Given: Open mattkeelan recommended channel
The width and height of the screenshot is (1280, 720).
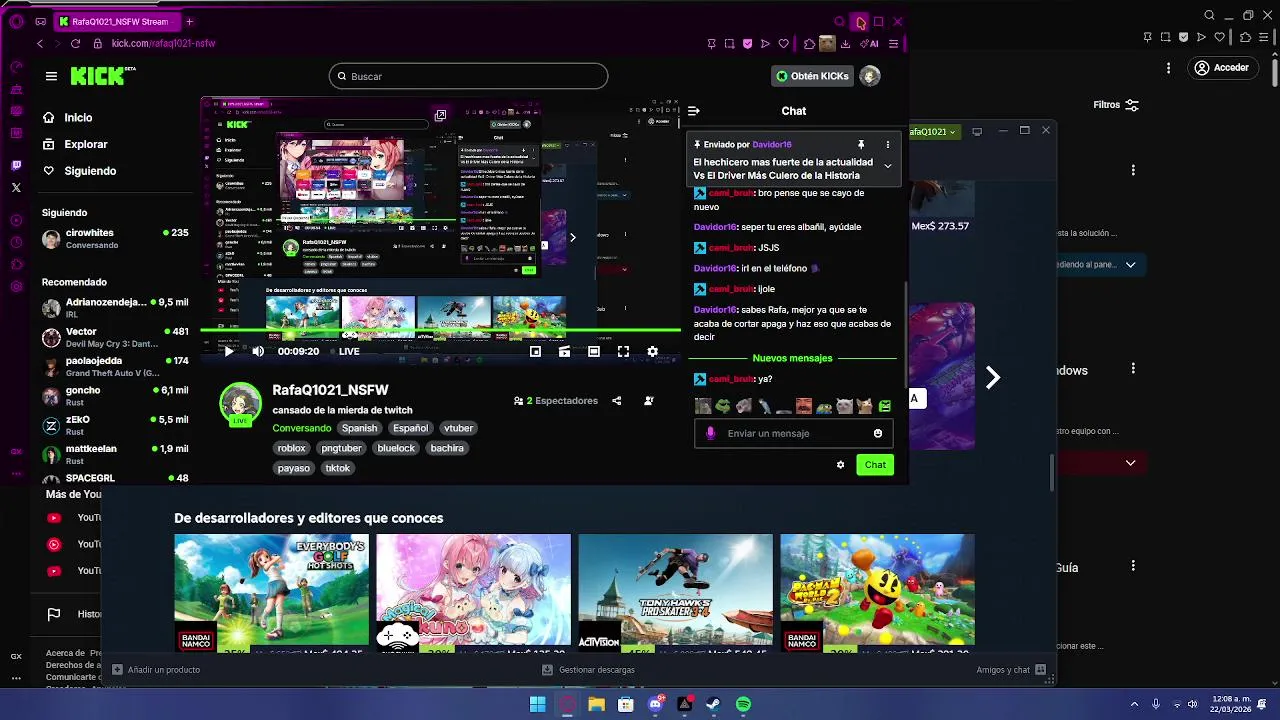Looking at the screenshot, I should (x=115, y=454).
